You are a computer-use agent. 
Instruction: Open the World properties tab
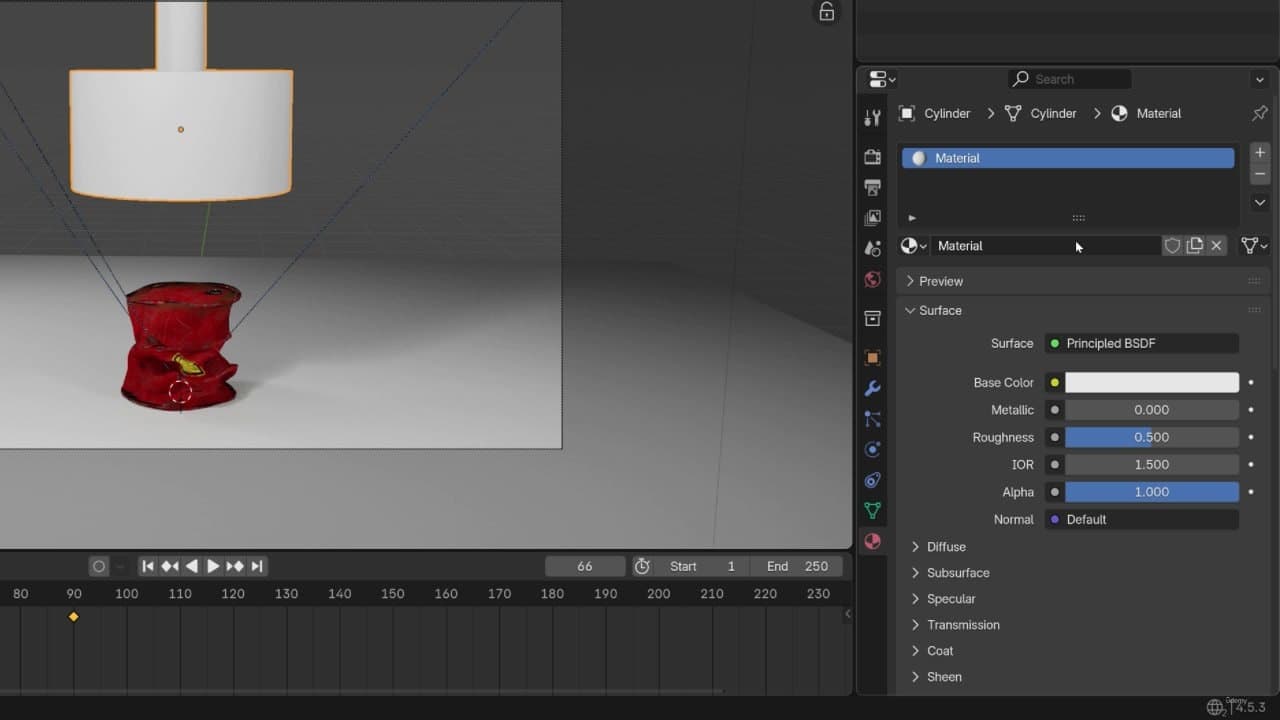click(872, 279)
